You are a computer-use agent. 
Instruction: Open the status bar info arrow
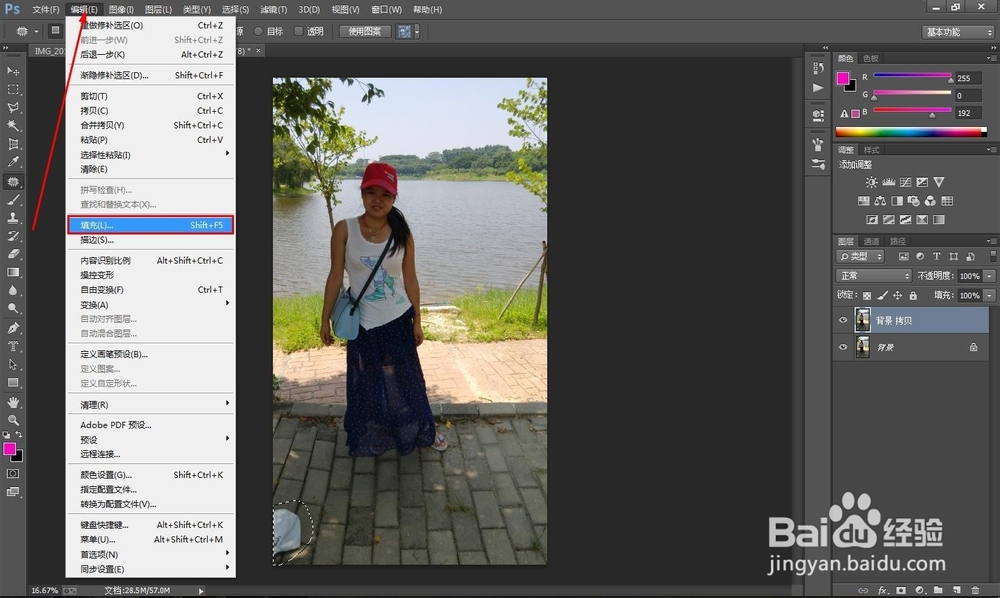coord(201,591)
